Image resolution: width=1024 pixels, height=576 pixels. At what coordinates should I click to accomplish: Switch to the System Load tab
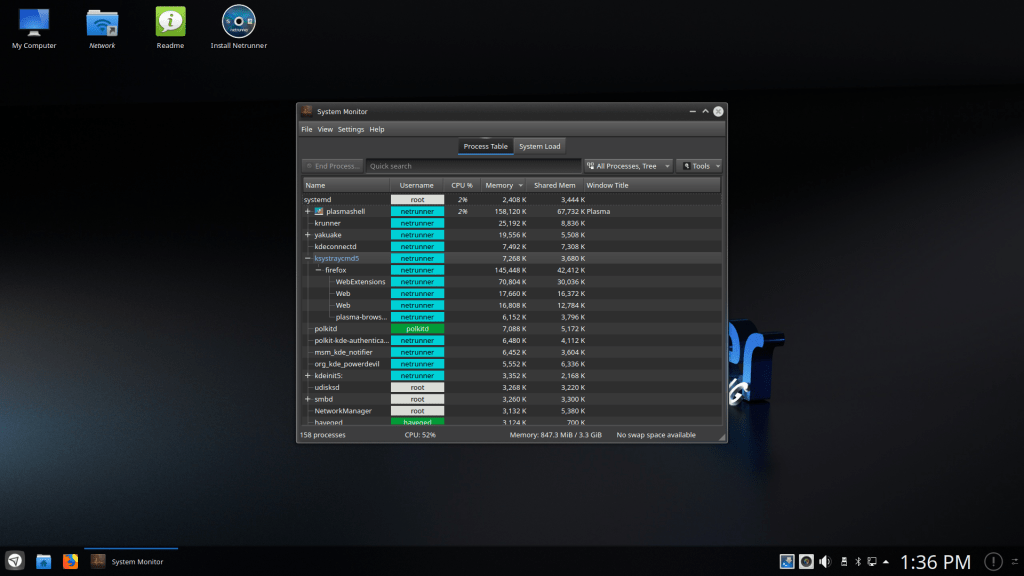[x=539, y=146]
